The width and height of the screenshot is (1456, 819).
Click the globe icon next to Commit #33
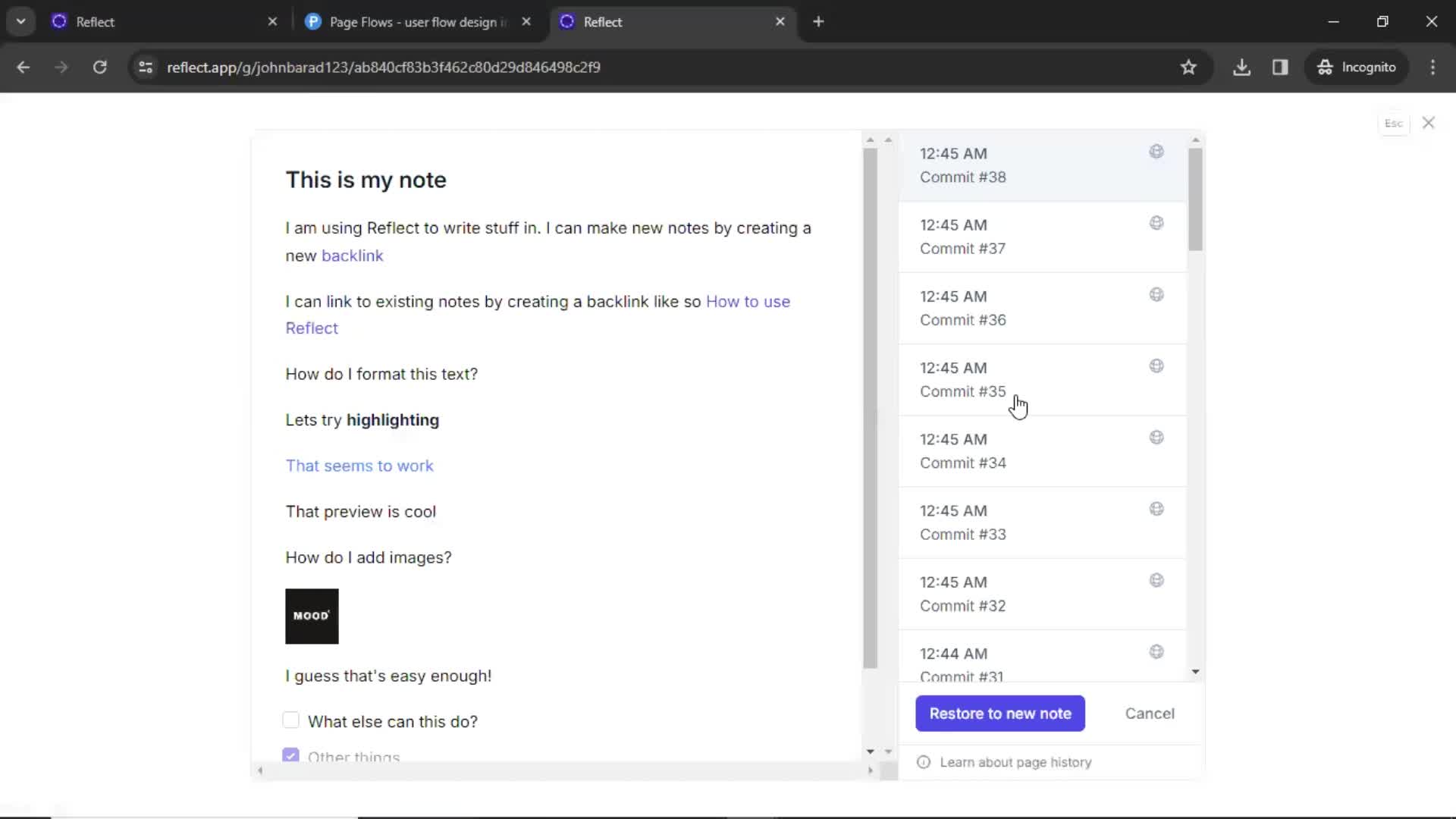tap(1156, 509)
